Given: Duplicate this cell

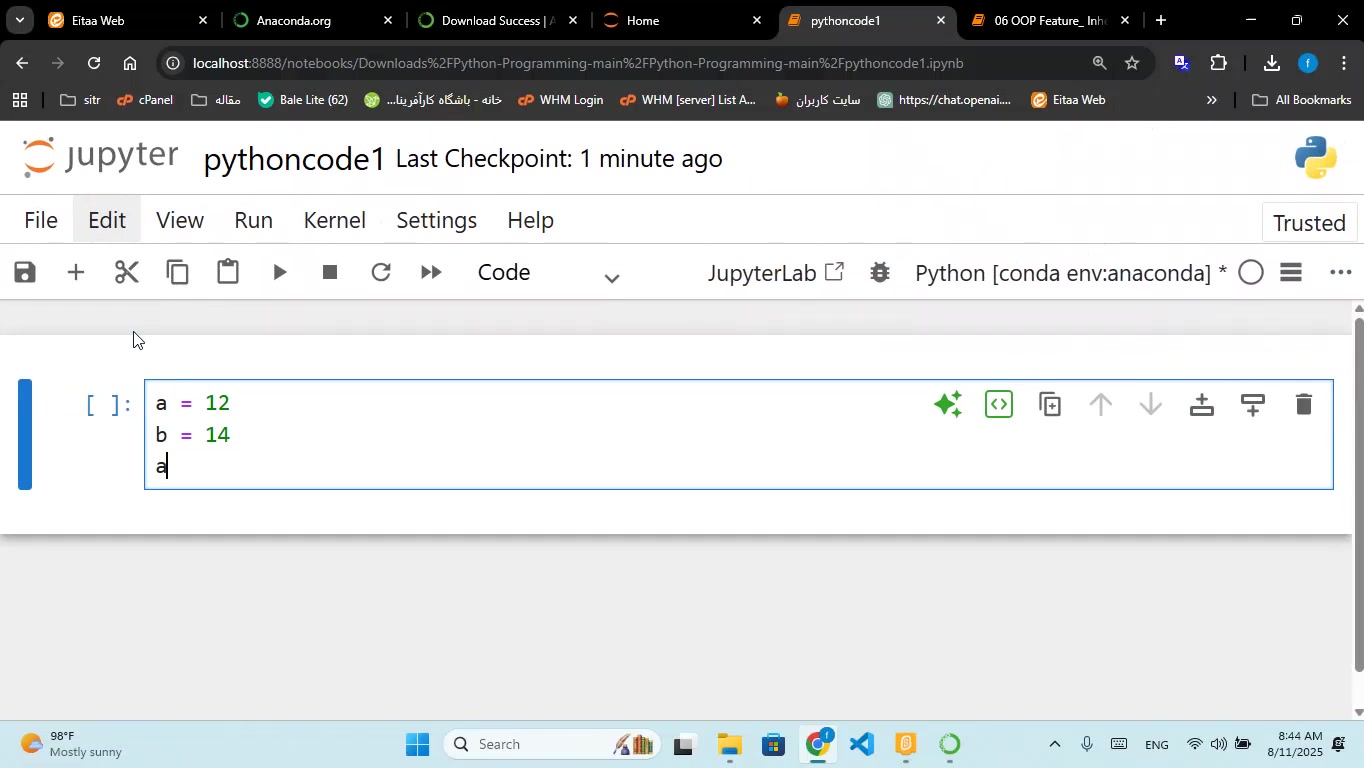Looking at the screenshot, I should pyautogui.click(x=1049, y=404).
